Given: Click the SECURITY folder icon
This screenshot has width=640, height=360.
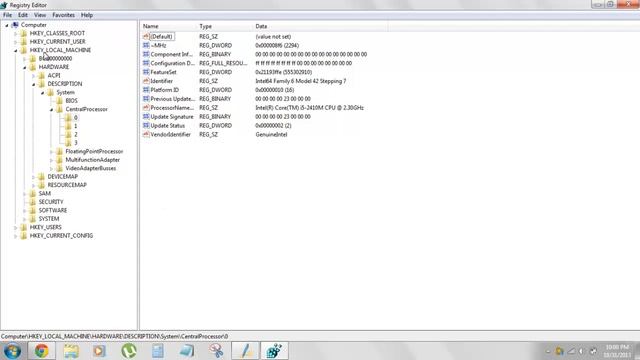Looking at the screenshot, I should coord(32,202).
